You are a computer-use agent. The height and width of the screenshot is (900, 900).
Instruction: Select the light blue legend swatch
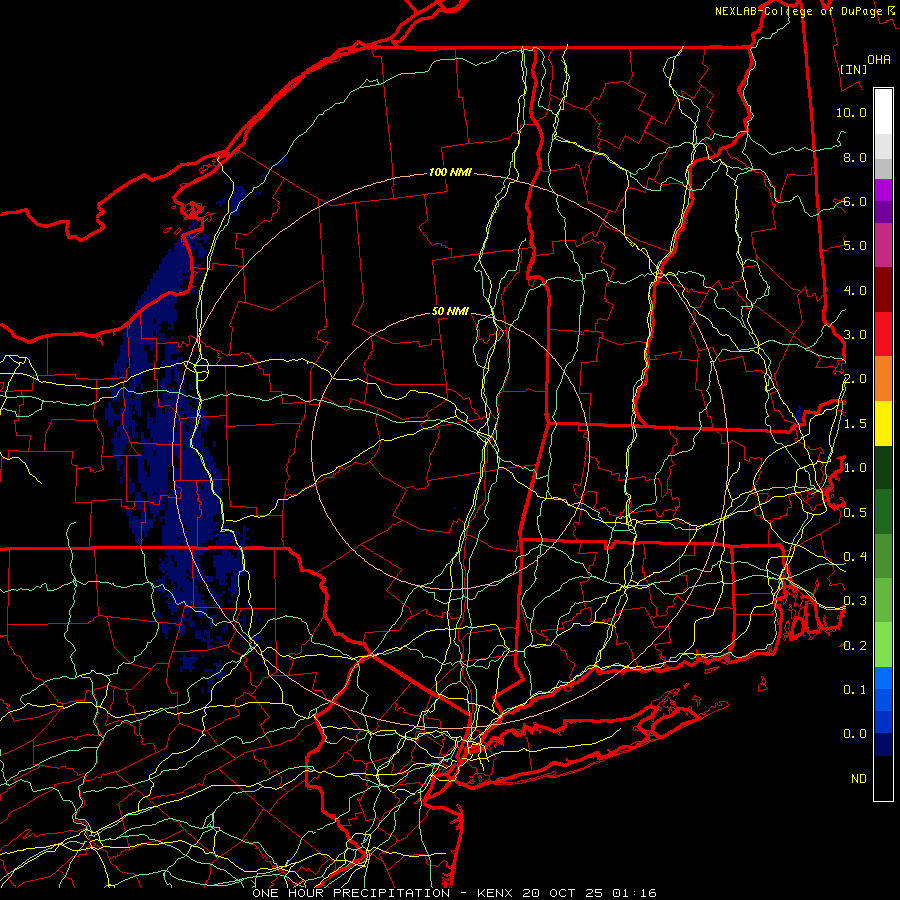point(883,678)
